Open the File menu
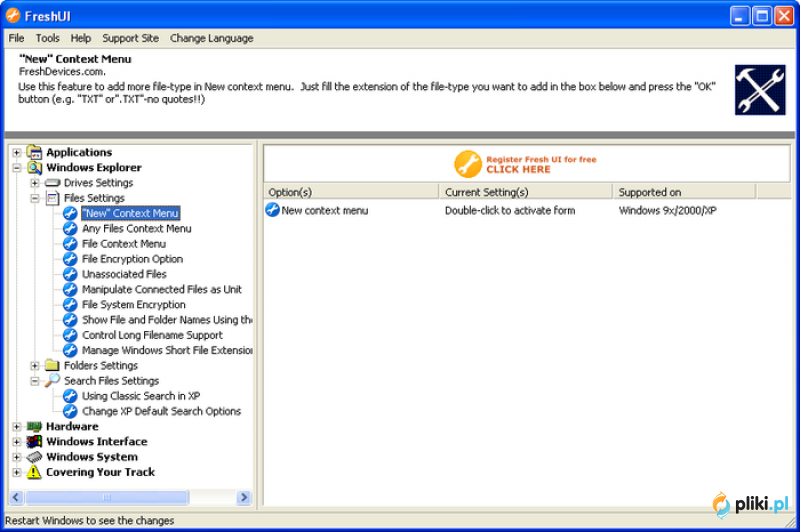This screenshot has width=800, height=532. coord(16,38)
